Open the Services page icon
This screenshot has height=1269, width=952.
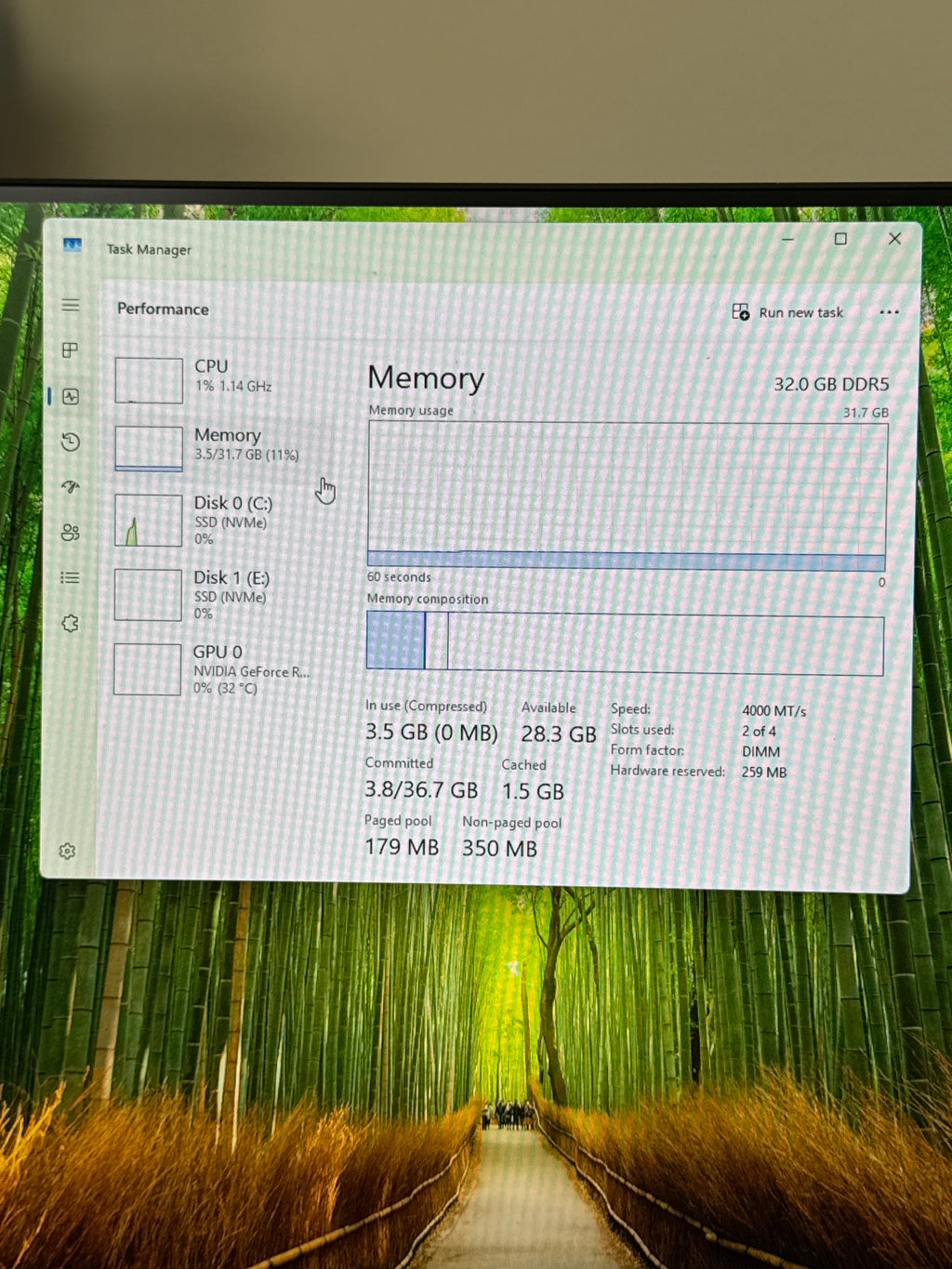[70, 623]
